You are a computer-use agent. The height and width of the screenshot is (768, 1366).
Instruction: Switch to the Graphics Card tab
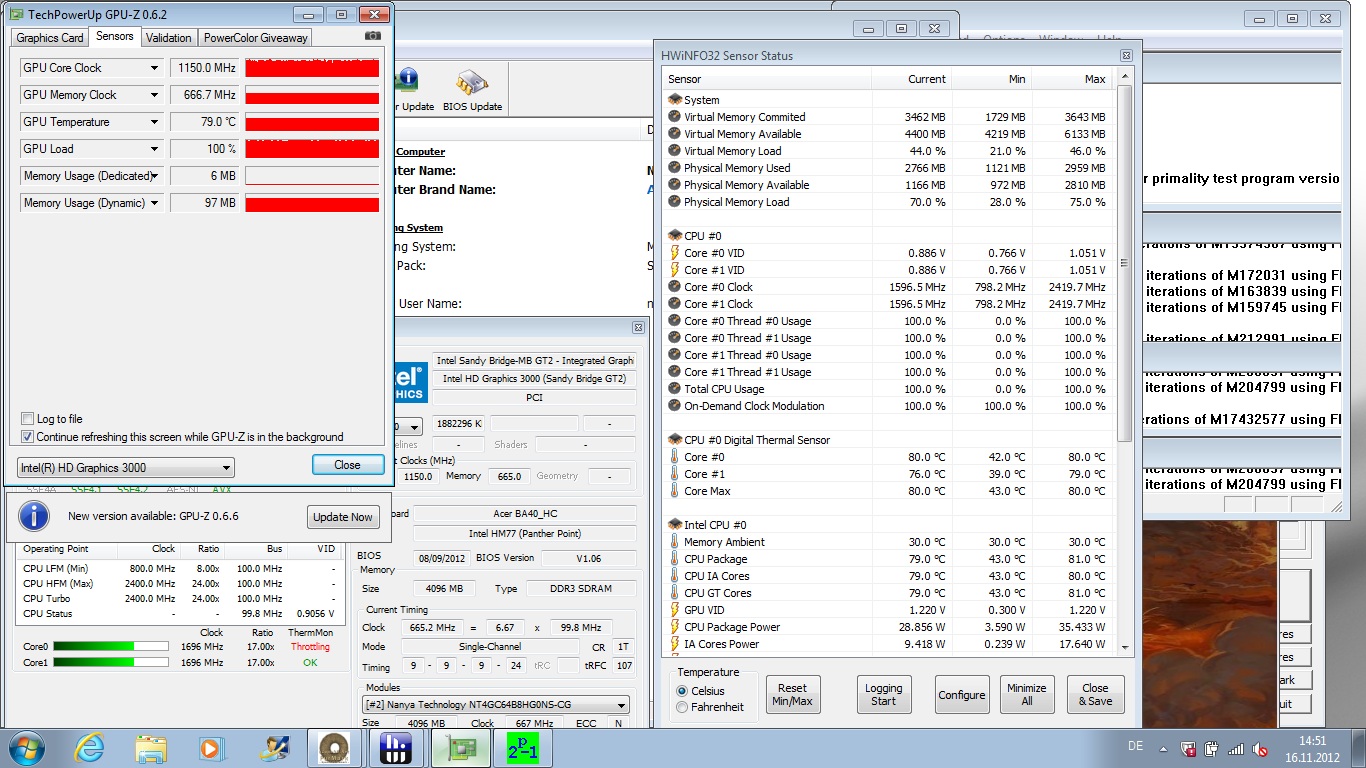[x=50, y=38]
